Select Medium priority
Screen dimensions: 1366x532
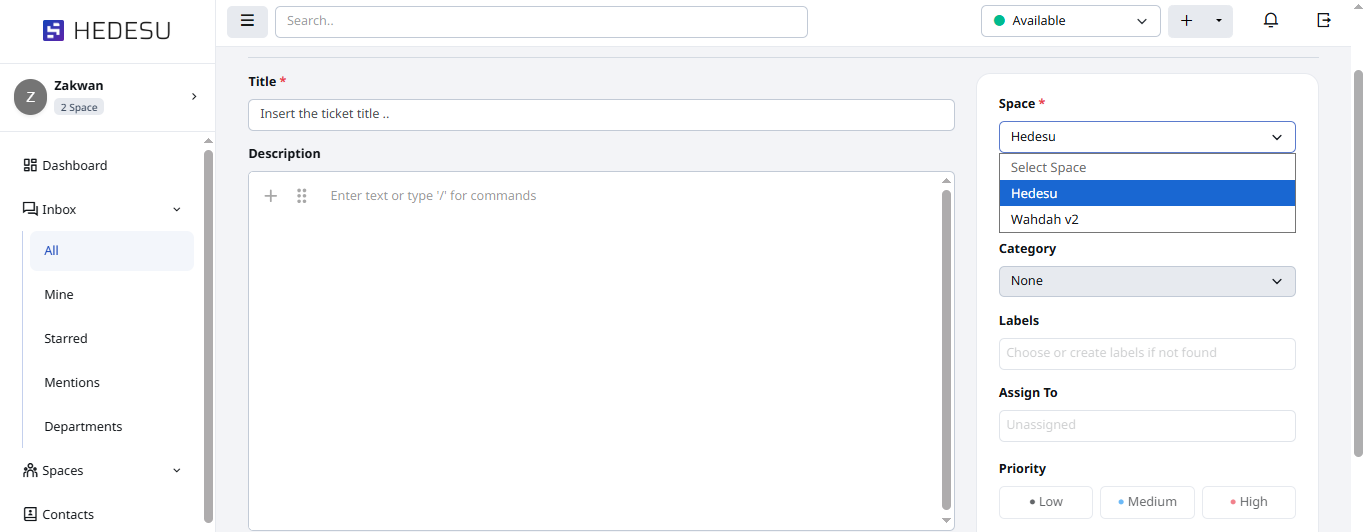(1147, 502)
